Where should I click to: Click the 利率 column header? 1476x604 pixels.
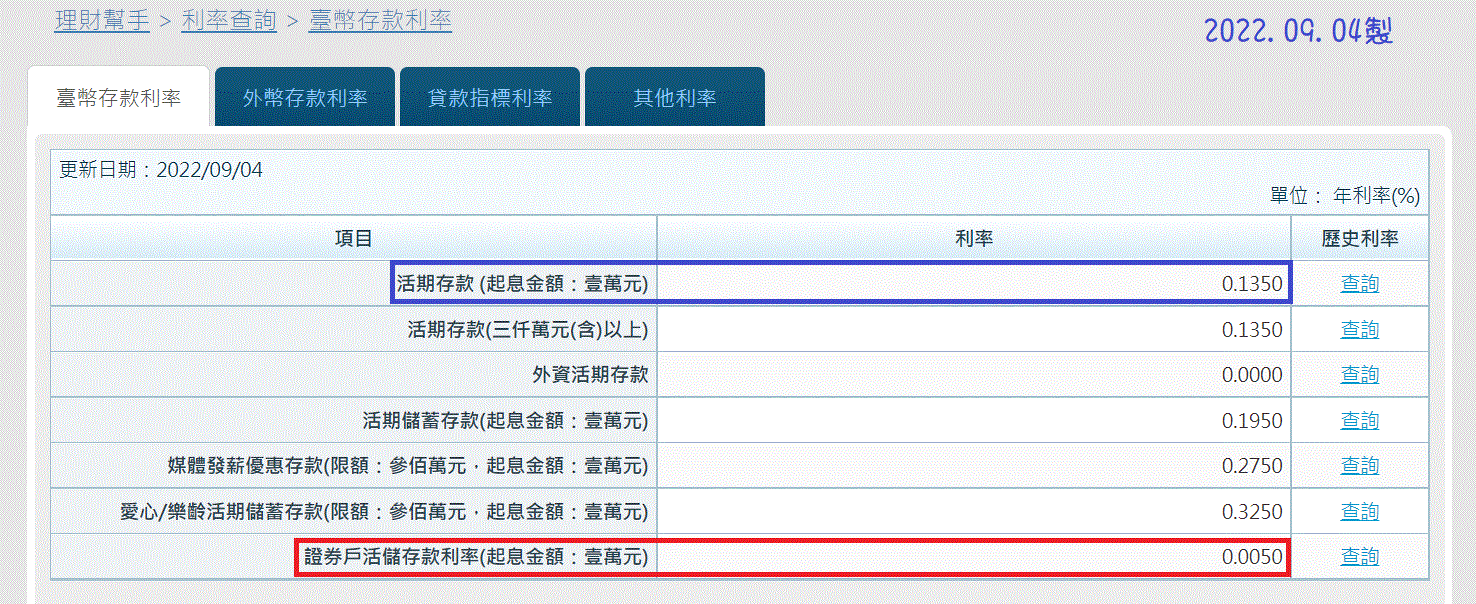[x=974, y=238]
